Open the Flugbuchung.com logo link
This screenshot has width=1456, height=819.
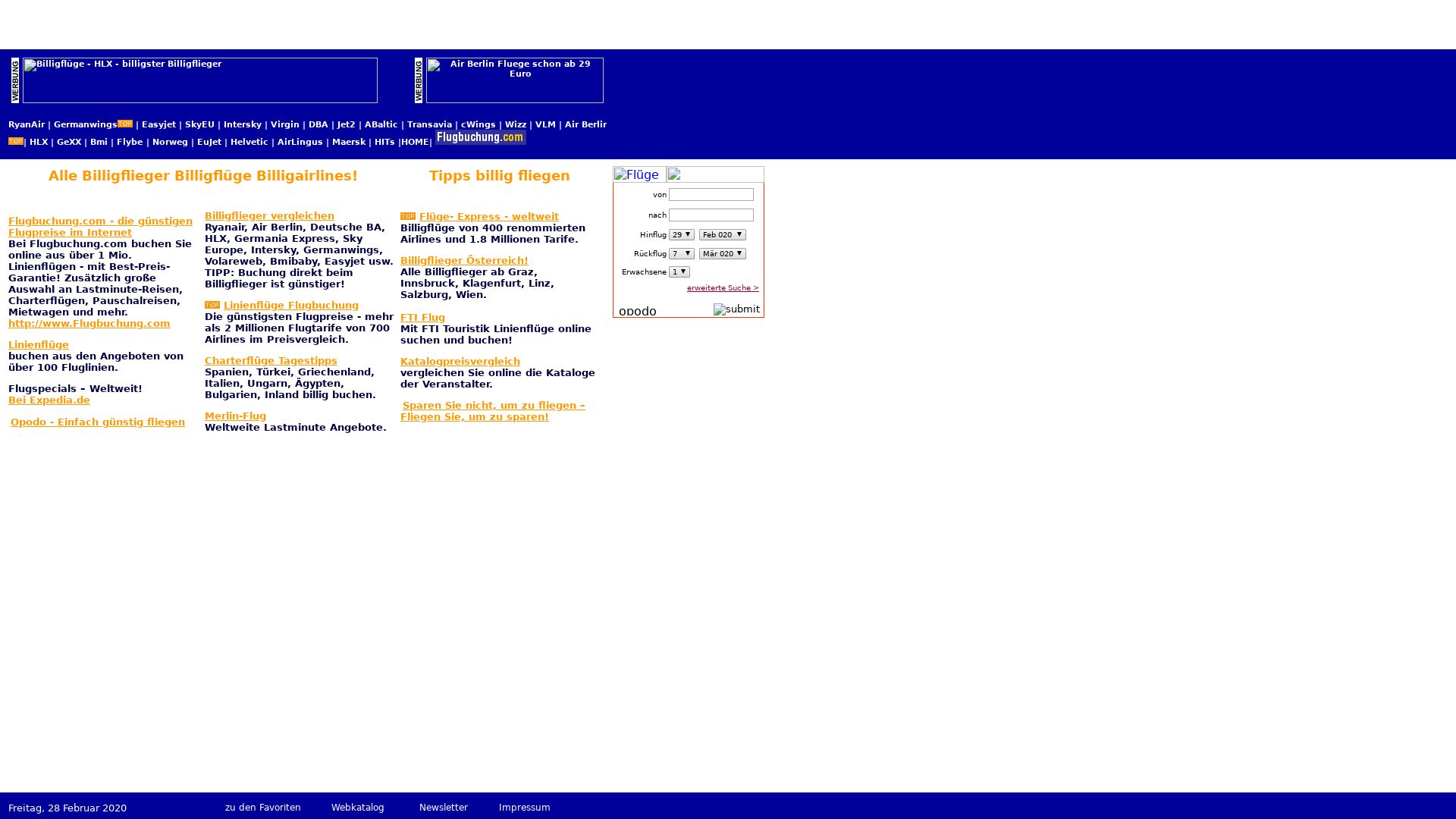pos(480,137)
